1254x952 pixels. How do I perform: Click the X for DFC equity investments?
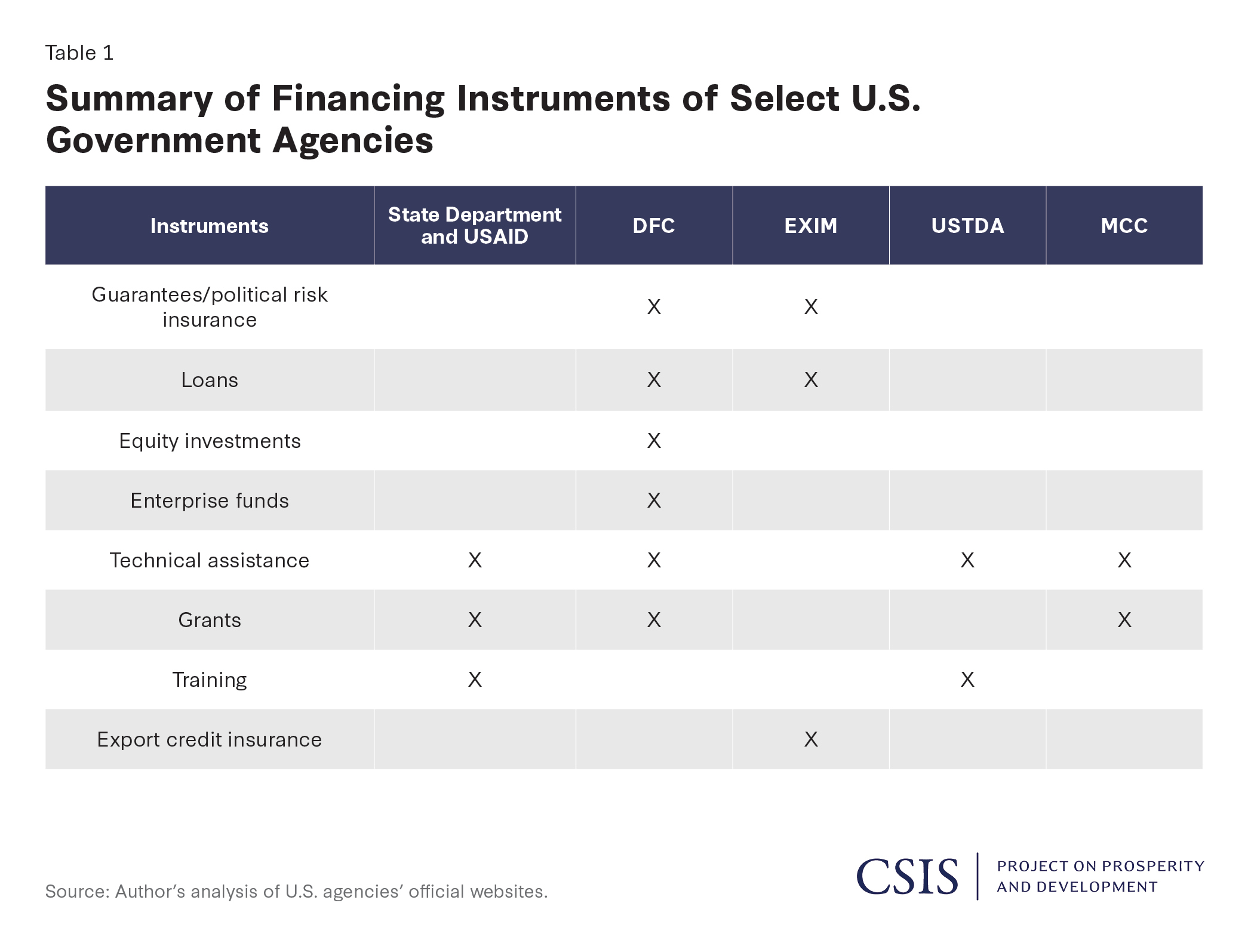coord(654,441)
